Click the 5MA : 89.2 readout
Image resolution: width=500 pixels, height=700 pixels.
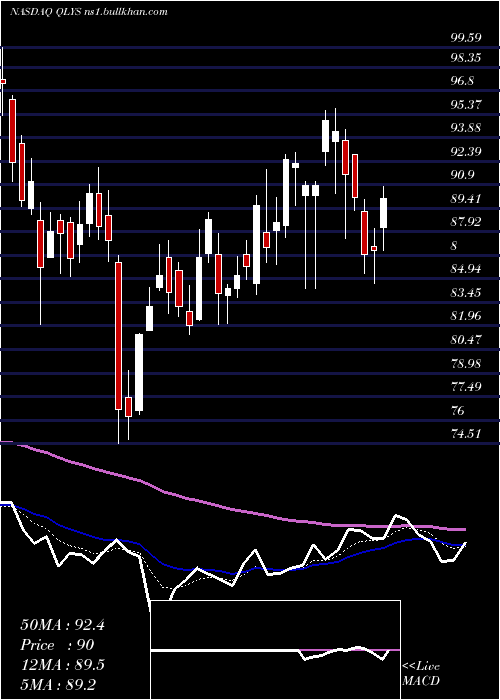58,684
